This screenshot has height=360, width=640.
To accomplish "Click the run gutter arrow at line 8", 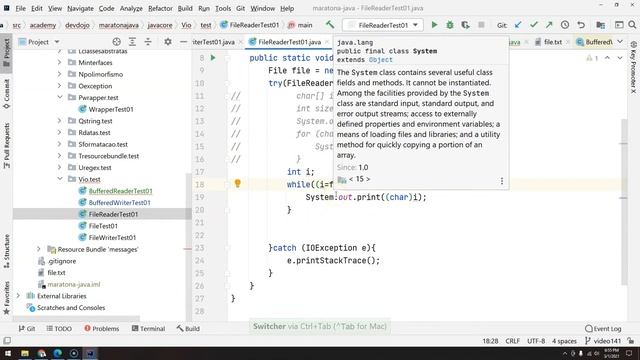I will click(213, 58).
